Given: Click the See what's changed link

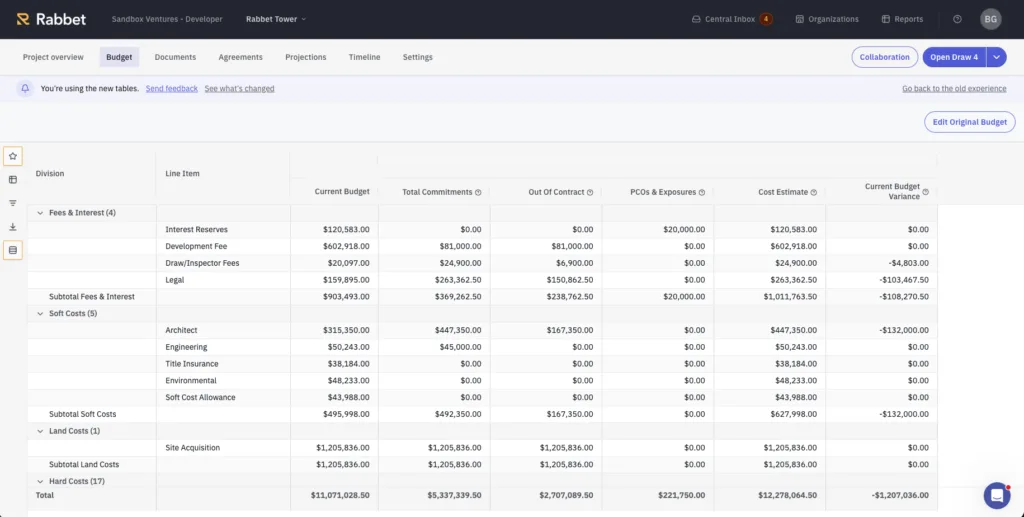Looking at the screenshot, I should click(x=239, y=89).
